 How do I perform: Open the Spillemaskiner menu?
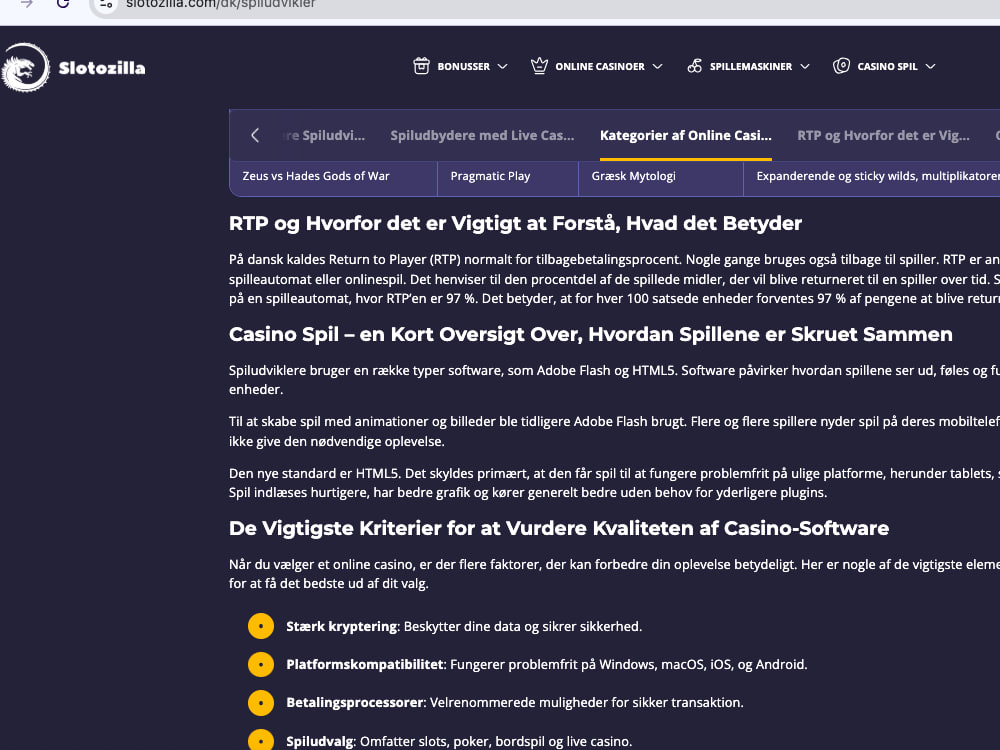pos(749,66)
